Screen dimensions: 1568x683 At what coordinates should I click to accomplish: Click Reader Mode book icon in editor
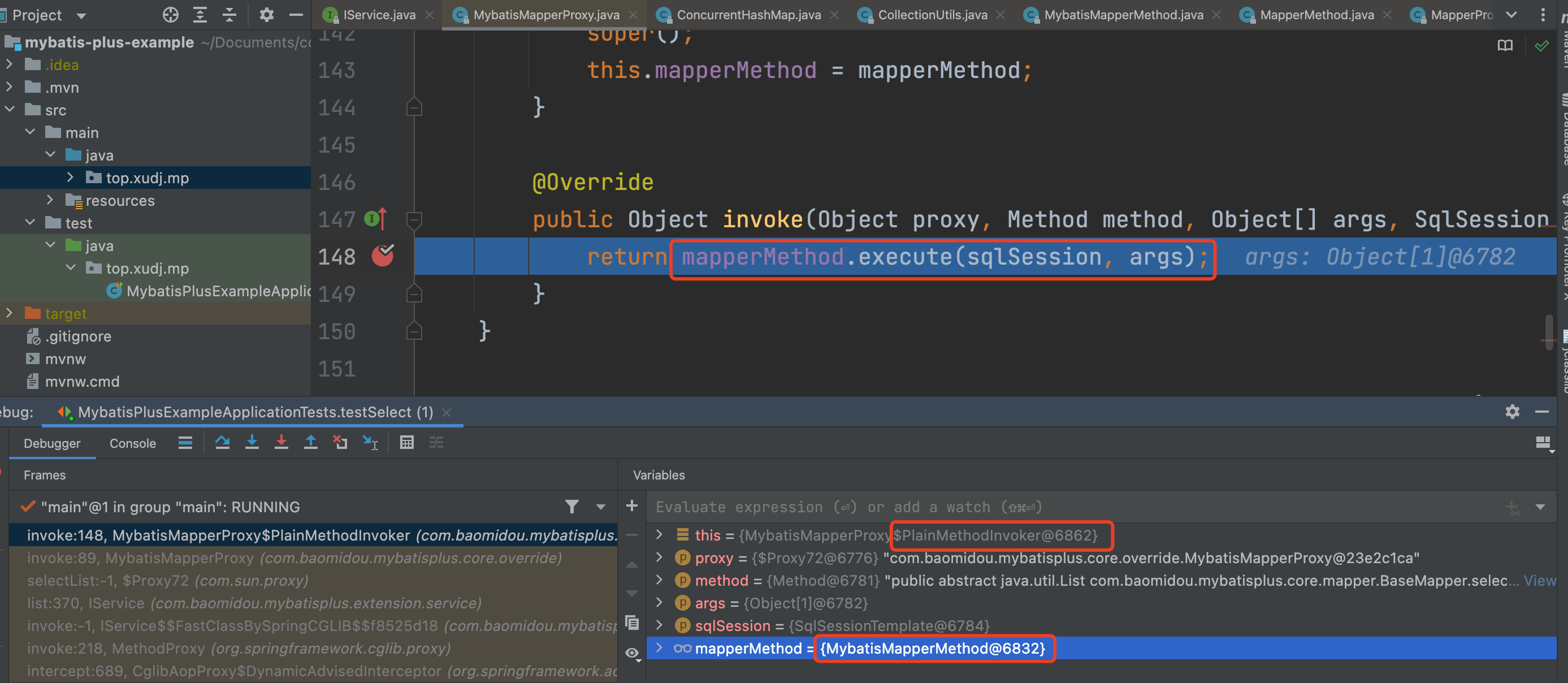1505,46
